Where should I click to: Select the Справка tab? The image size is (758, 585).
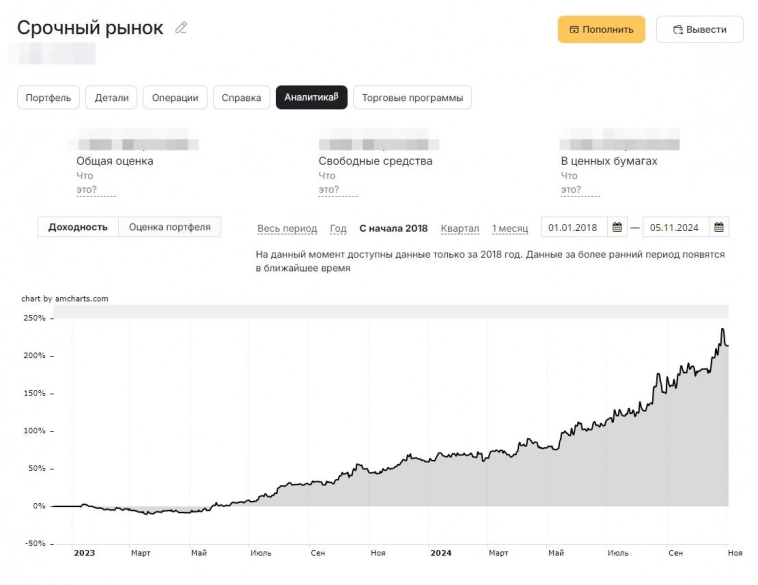pyautogui.click(x=241, y=97)
